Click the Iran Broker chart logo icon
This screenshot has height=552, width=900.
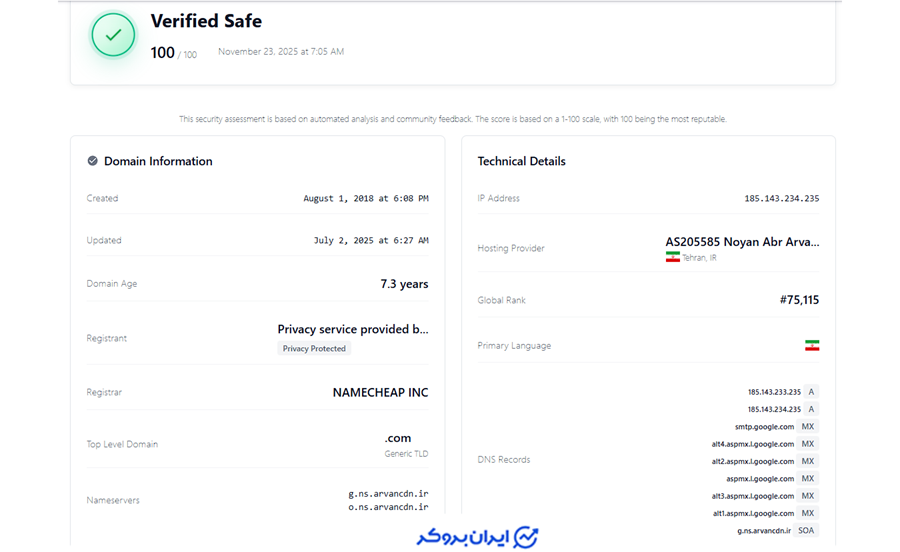(526, 537)
